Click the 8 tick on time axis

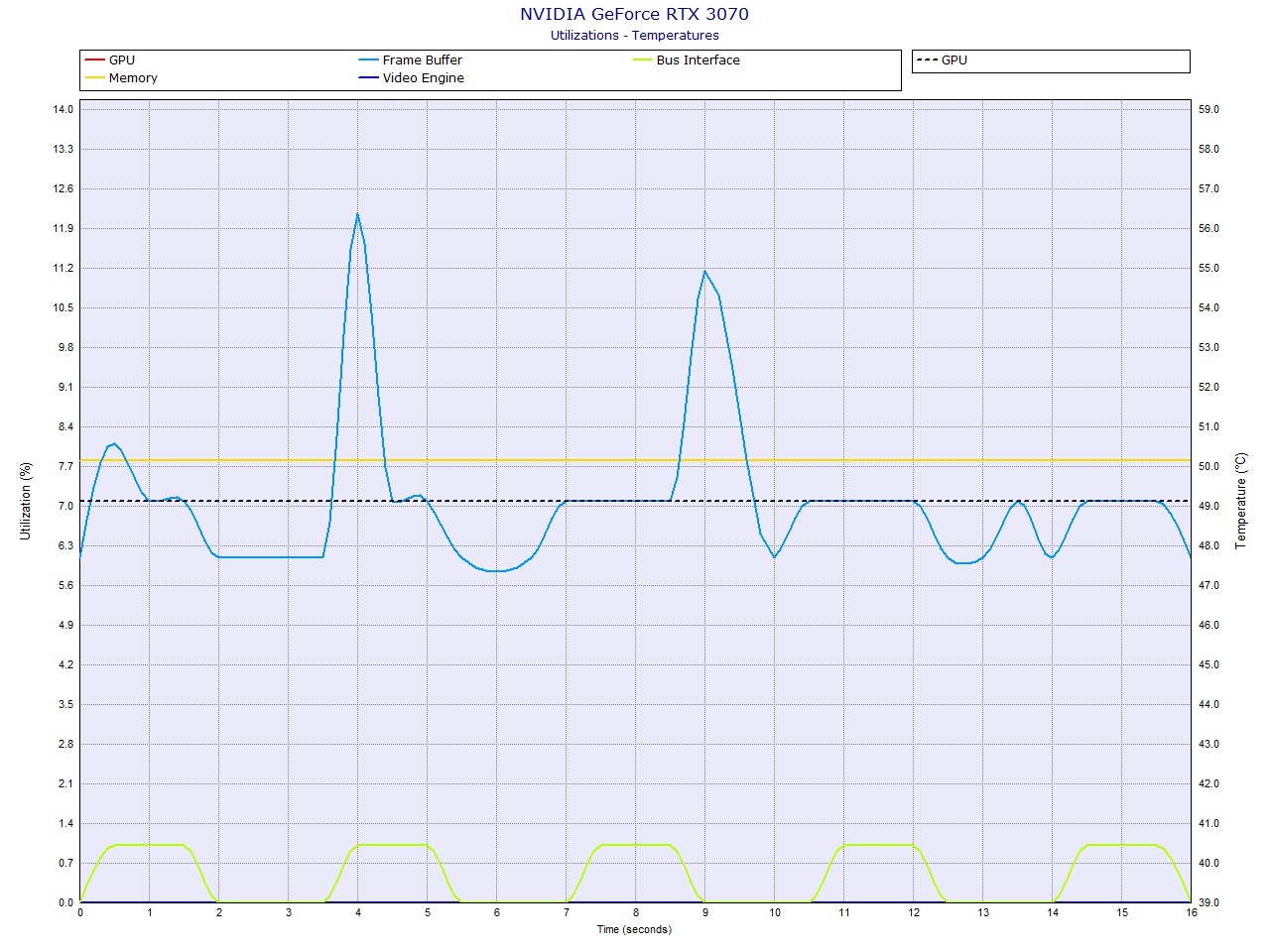635,912
